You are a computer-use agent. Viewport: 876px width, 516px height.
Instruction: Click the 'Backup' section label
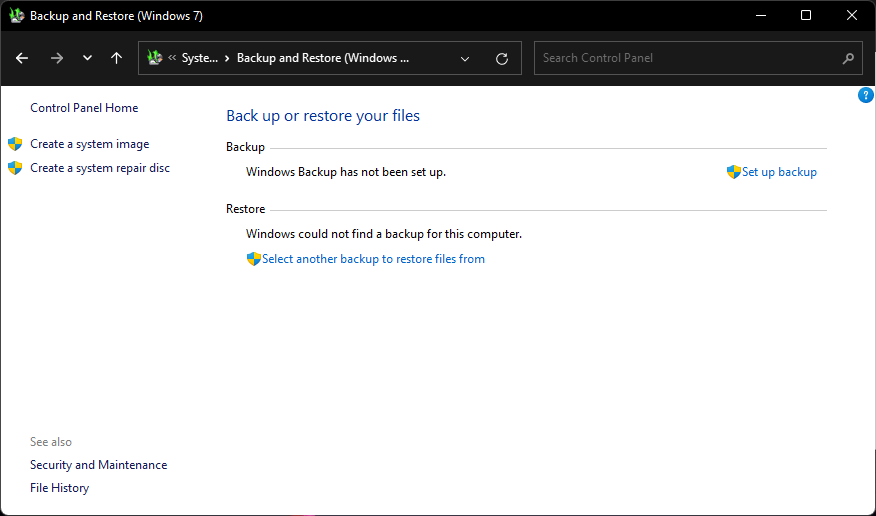[245, 147]
